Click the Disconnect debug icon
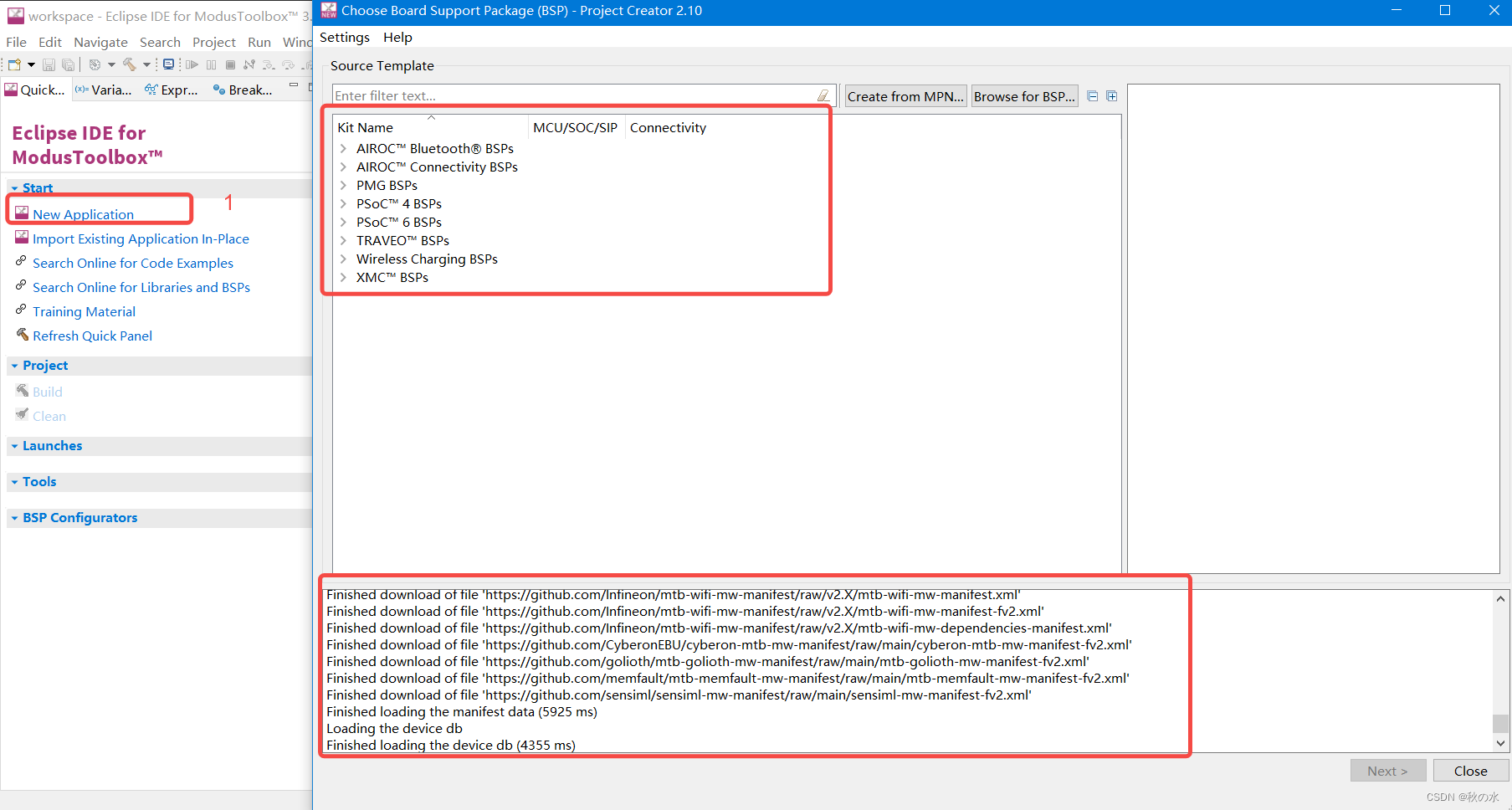The height and width of the screenshot is (810, 1512). pos(249,64)
